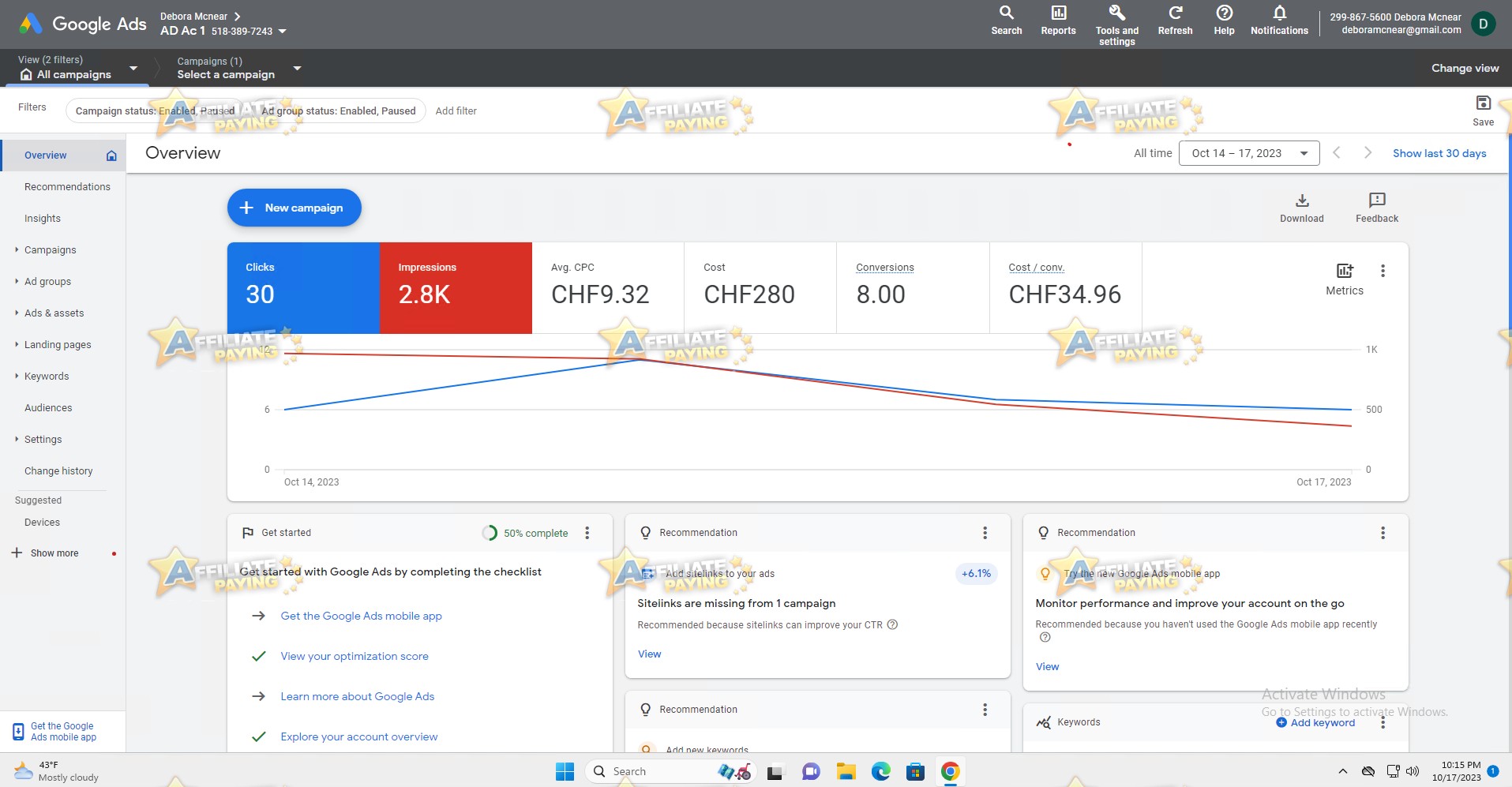Viewport: 1512px width, 787px height.
Task: Select the Conversions metric card
Action: point(913,287)
